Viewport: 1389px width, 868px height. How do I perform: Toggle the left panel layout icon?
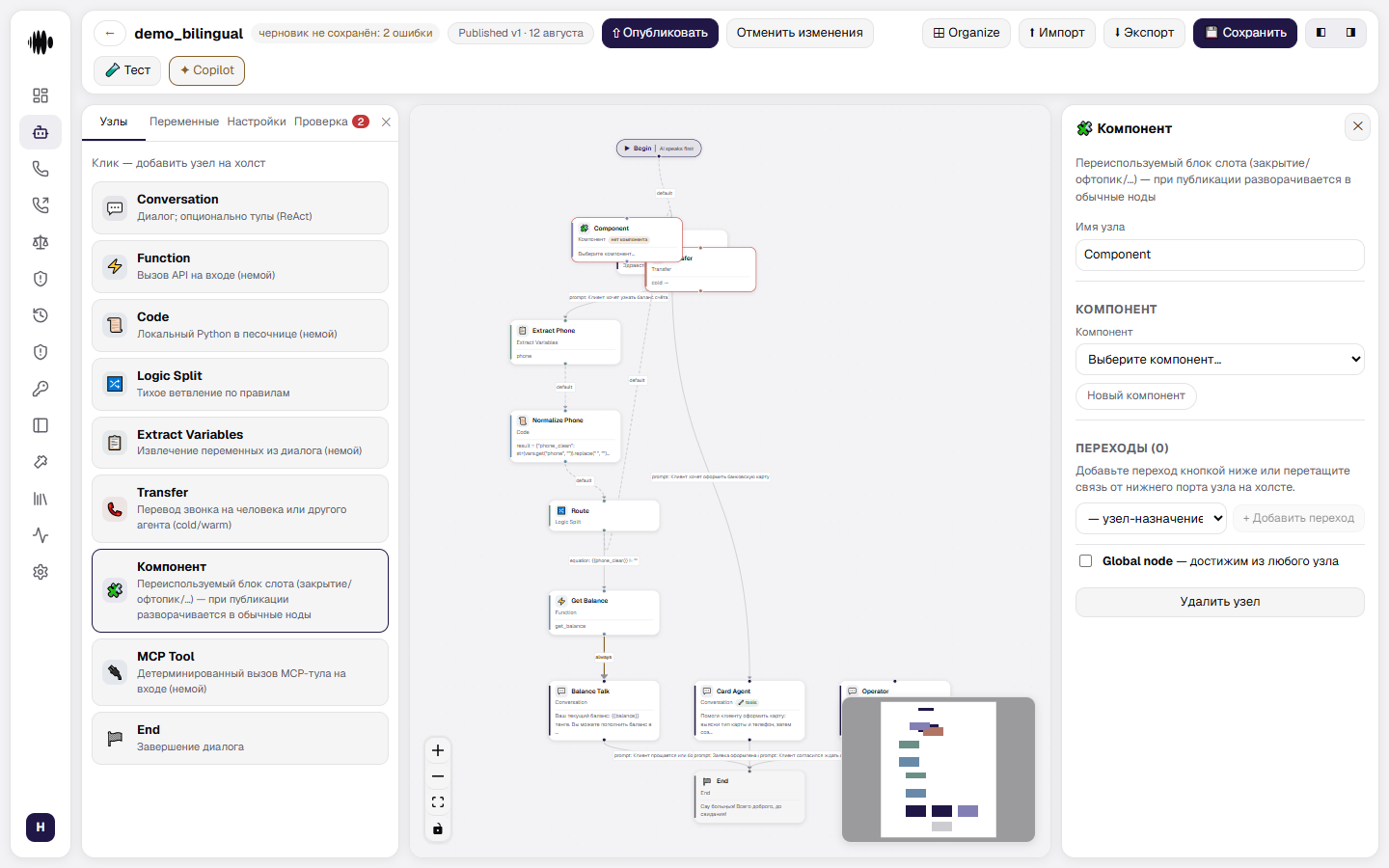pos(1321,33)
